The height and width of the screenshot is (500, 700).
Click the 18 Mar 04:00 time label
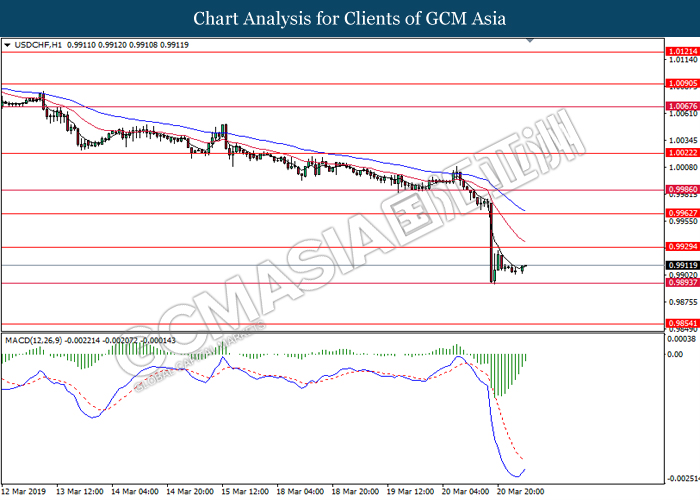pyautogui.click(x=300, y=492)
